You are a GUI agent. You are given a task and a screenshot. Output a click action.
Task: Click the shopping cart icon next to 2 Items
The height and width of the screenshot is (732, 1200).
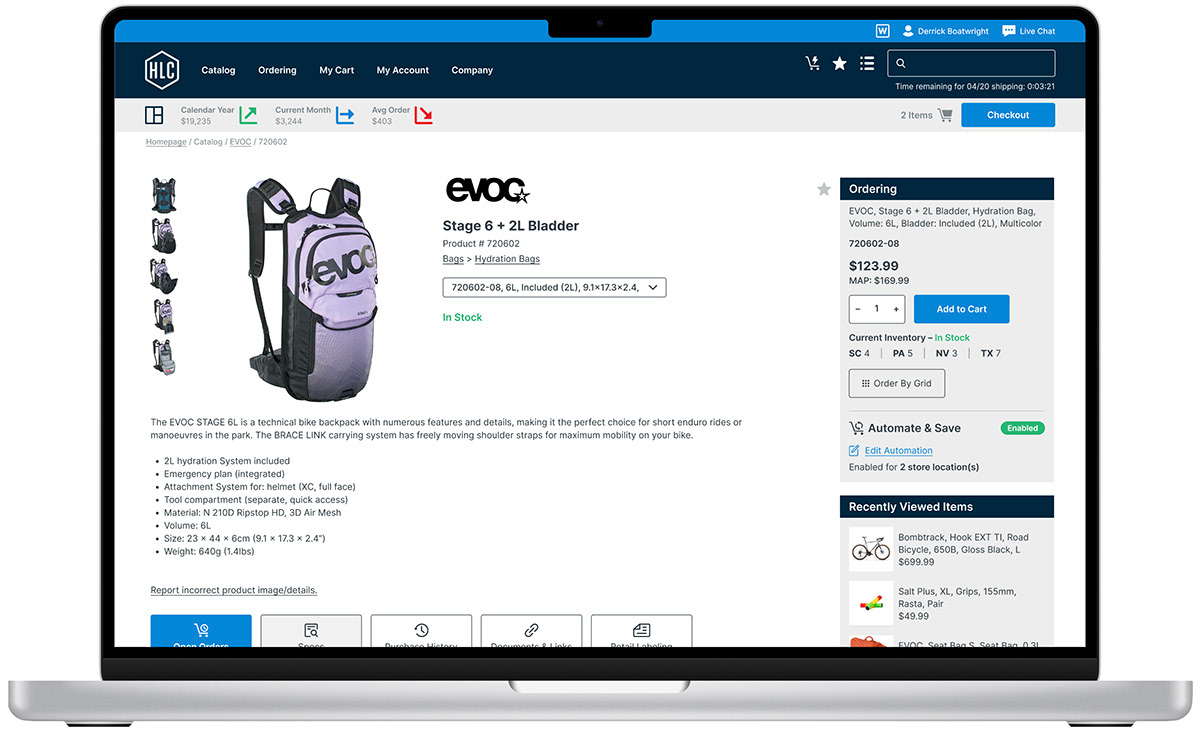[945, 115]
